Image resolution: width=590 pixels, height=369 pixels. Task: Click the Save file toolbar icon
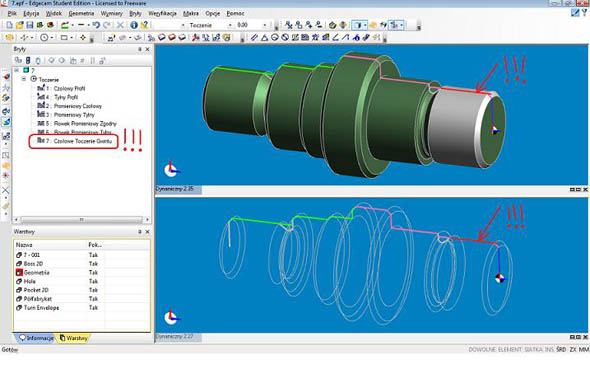[29, 25]
